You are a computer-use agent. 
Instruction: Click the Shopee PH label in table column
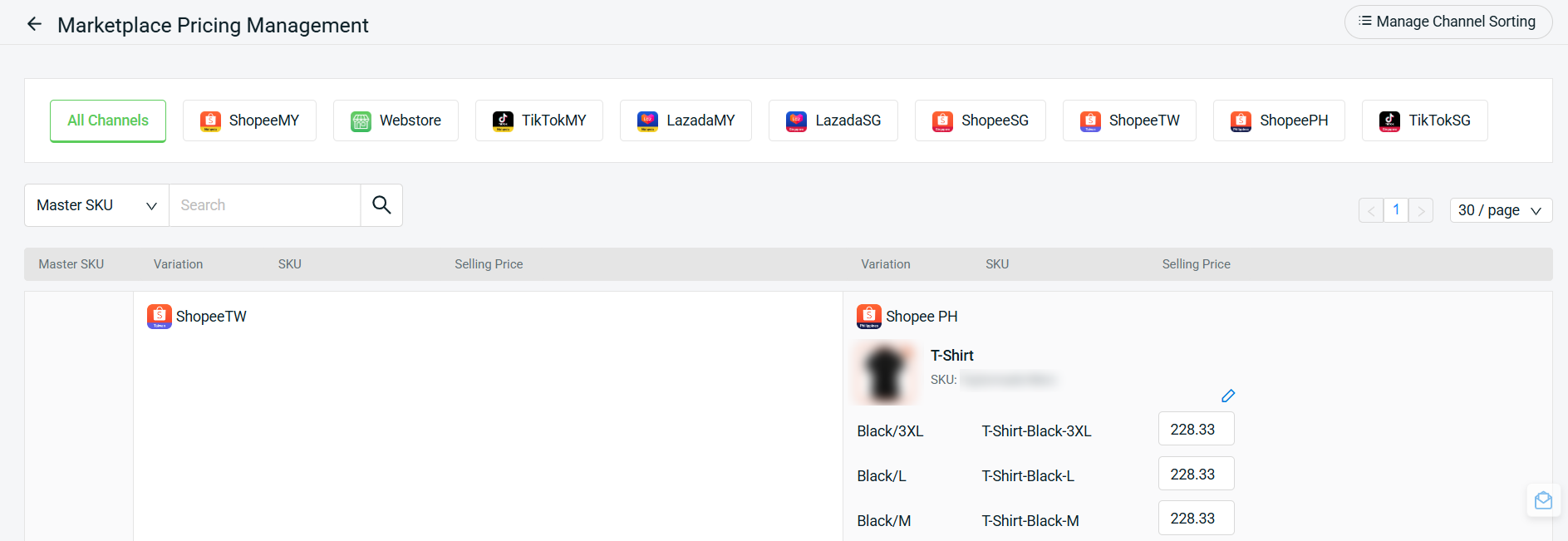coord(922,317)
